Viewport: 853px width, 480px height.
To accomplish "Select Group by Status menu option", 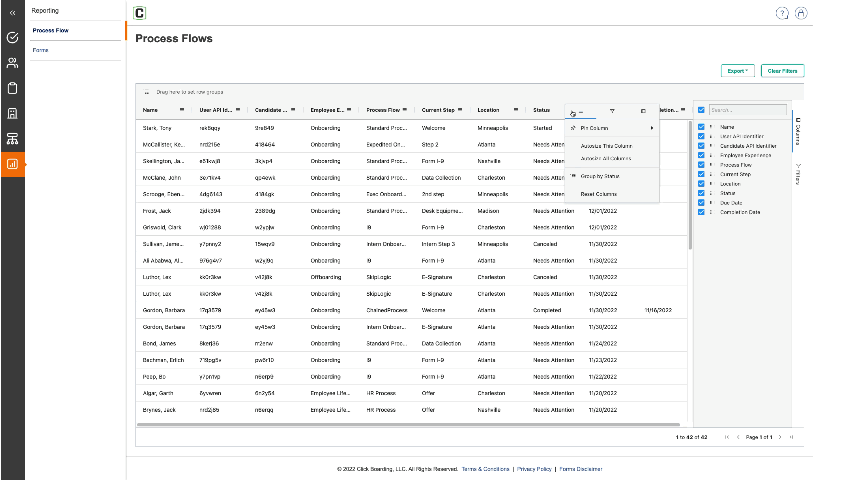I will click(x=601, y=175).
